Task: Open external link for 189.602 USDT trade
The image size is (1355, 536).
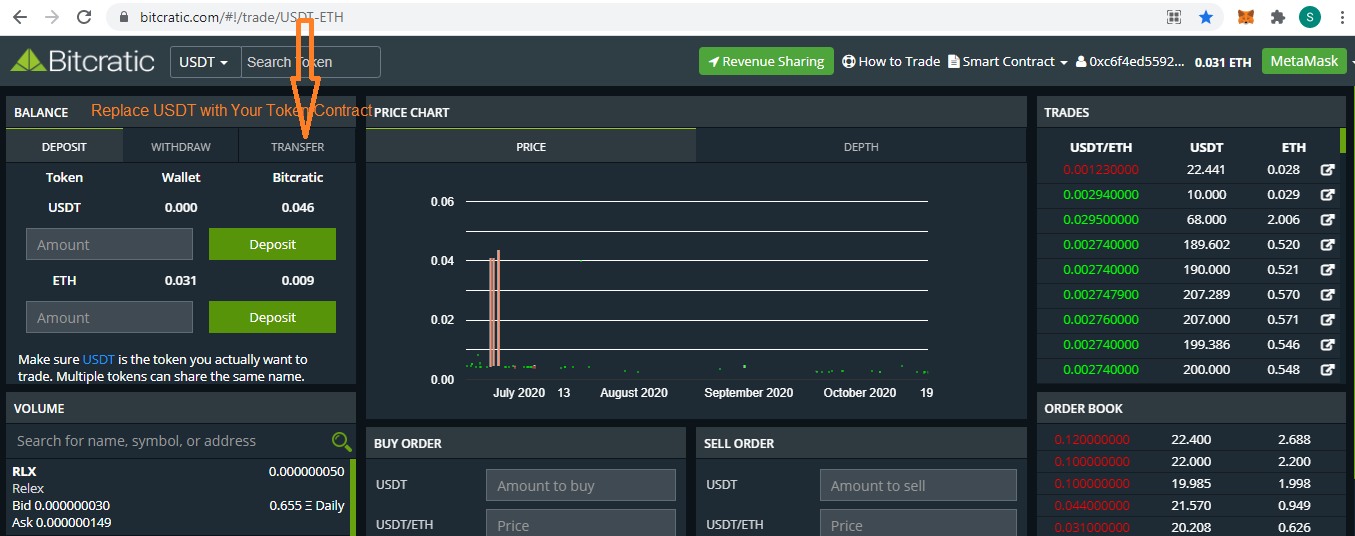Action: pos(1327,245)
